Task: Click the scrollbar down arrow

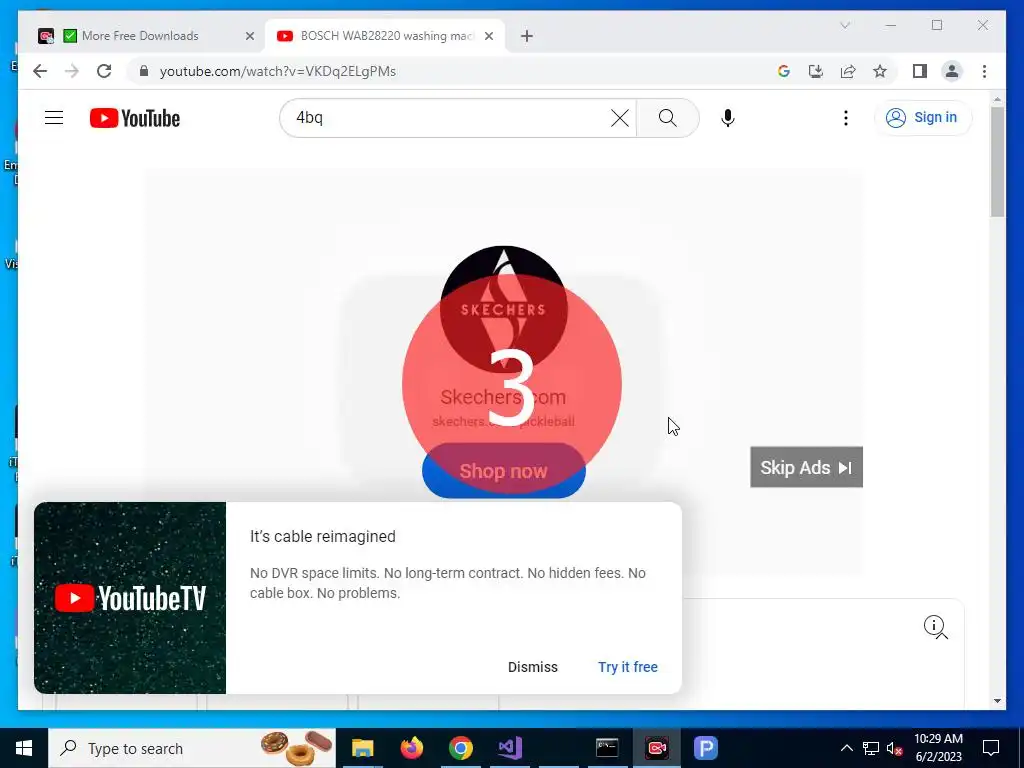Action: 997,701
